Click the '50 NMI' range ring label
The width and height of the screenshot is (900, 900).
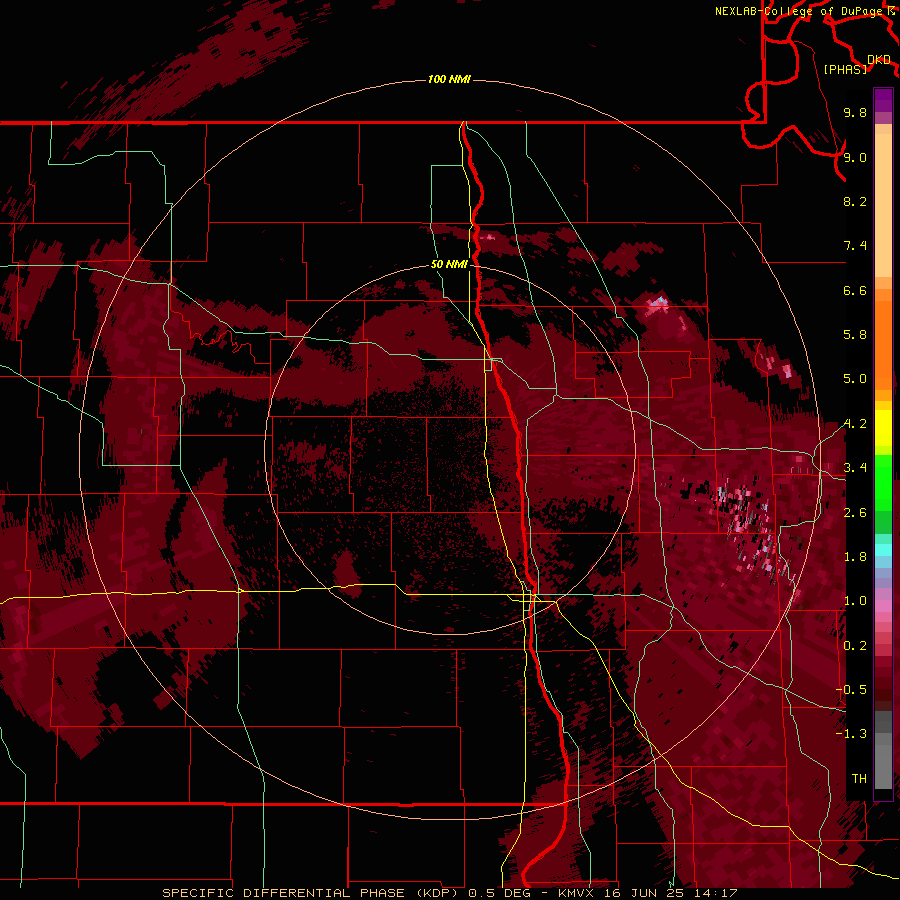click(449, 264)
